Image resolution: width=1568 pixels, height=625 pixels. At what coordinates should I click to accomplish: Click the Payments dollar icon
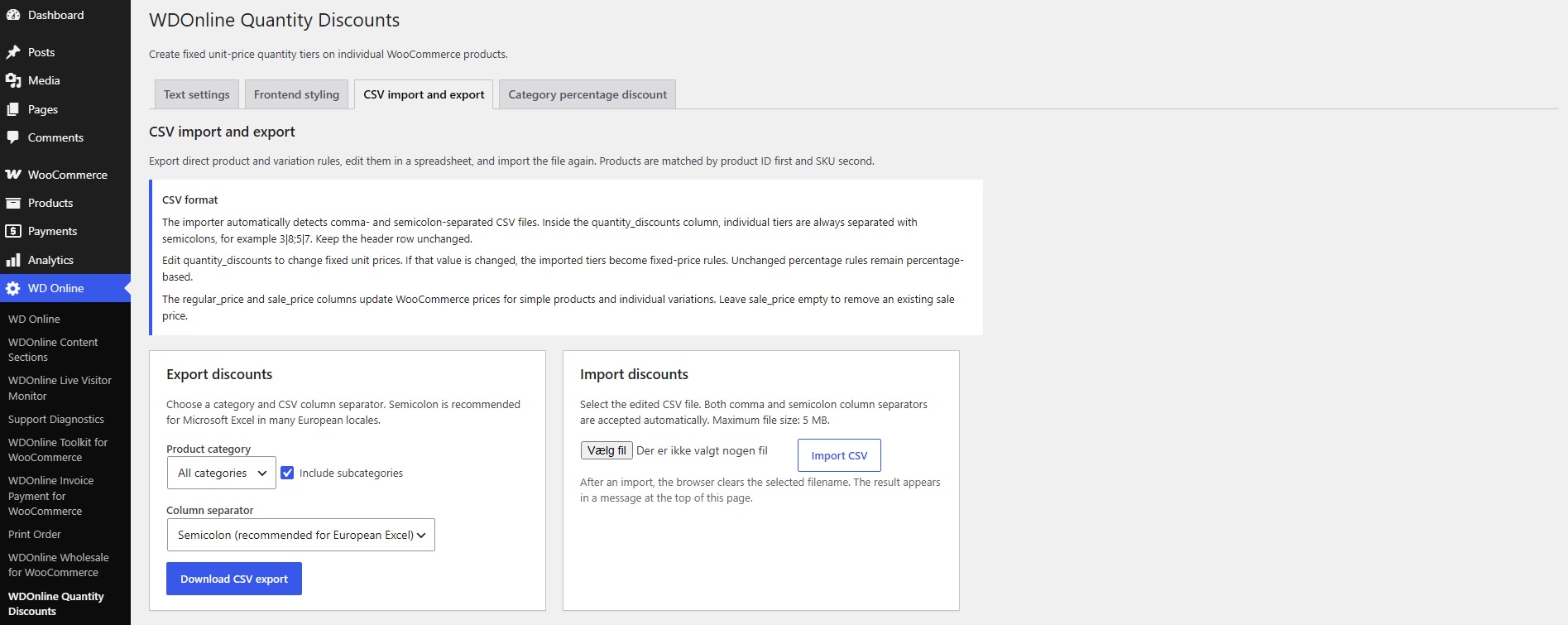pos(13,231)
